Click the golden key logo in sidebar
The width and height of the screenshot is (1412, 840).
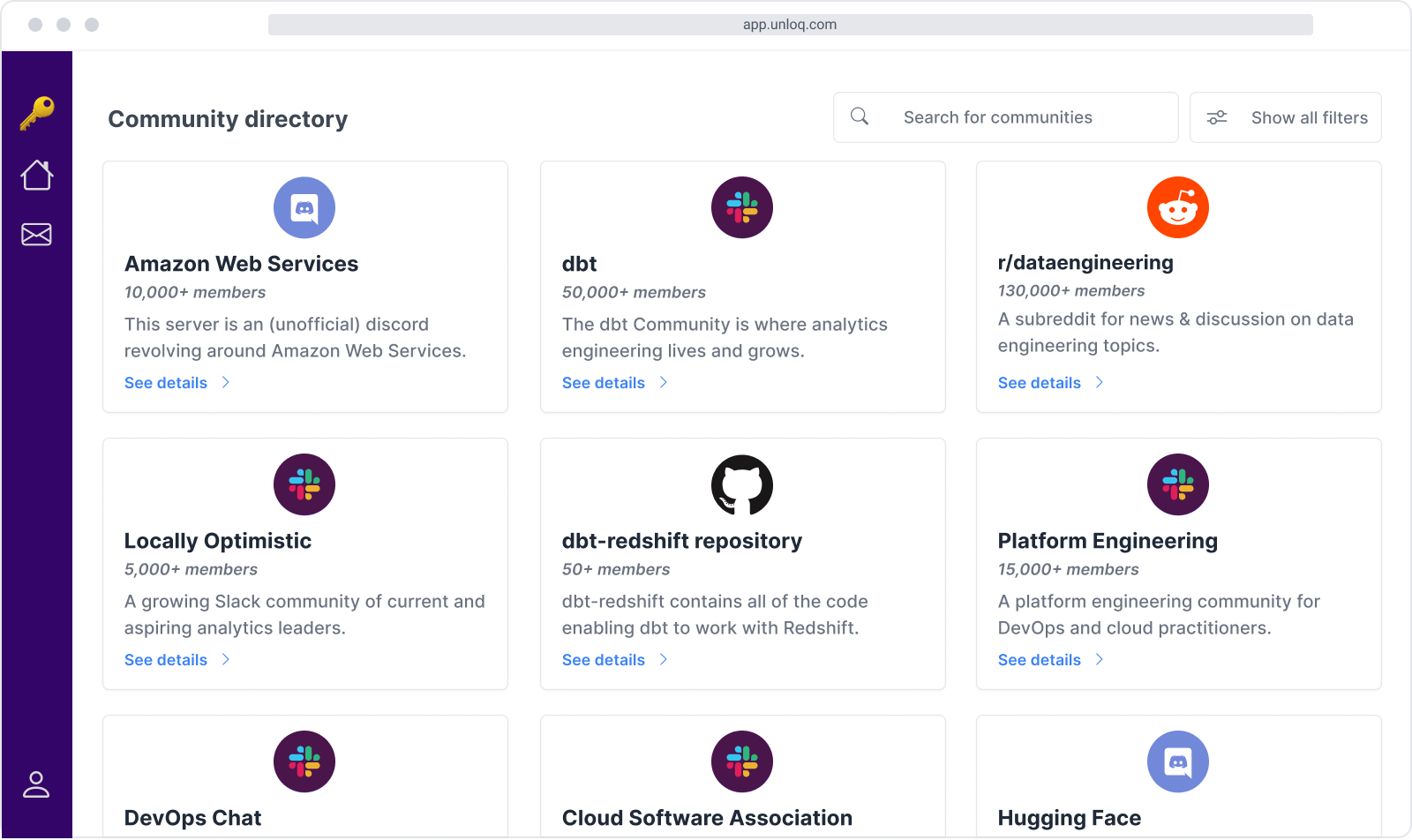coord(37,113)
